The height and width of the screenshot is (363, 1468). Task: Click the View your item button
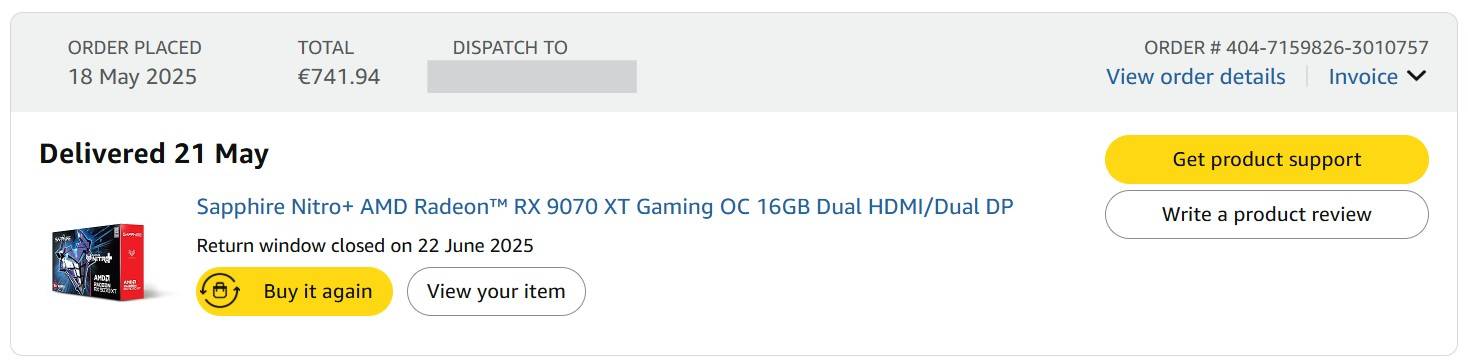(496, 291)
